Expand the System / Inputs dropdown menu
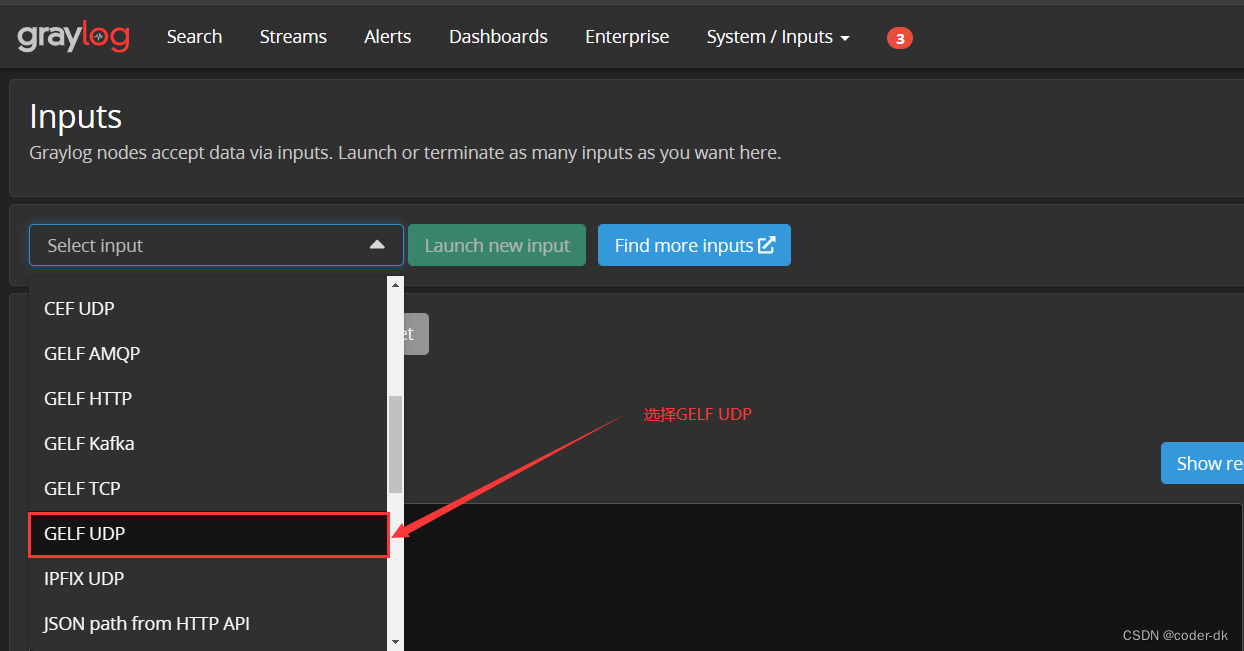1244x651 pixels. point(778,37)
